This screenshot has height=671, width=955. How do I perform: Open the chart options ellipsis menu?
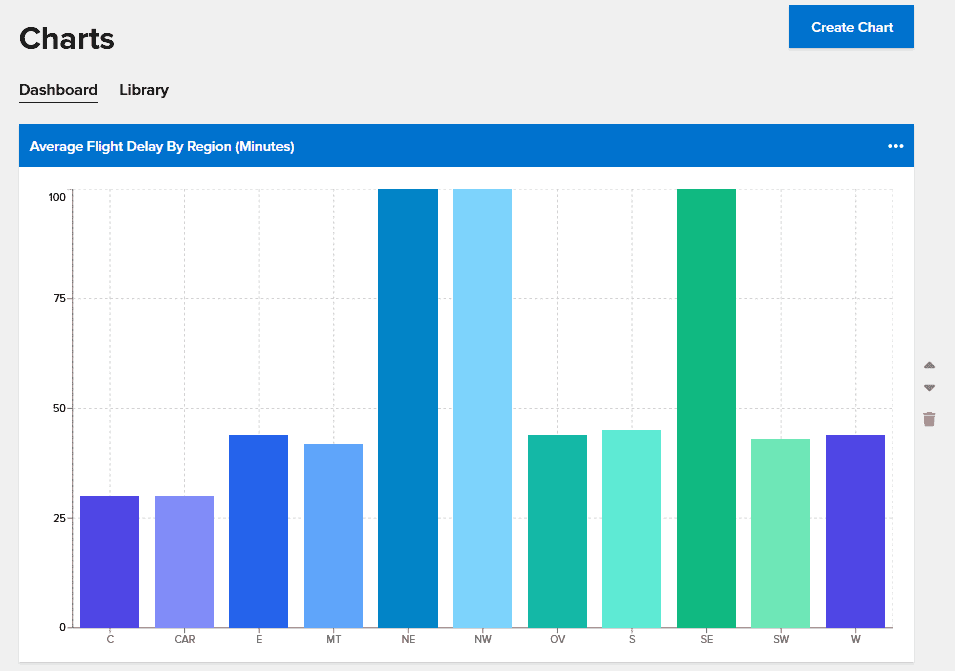pyautogui.click(x=897, y=146)
